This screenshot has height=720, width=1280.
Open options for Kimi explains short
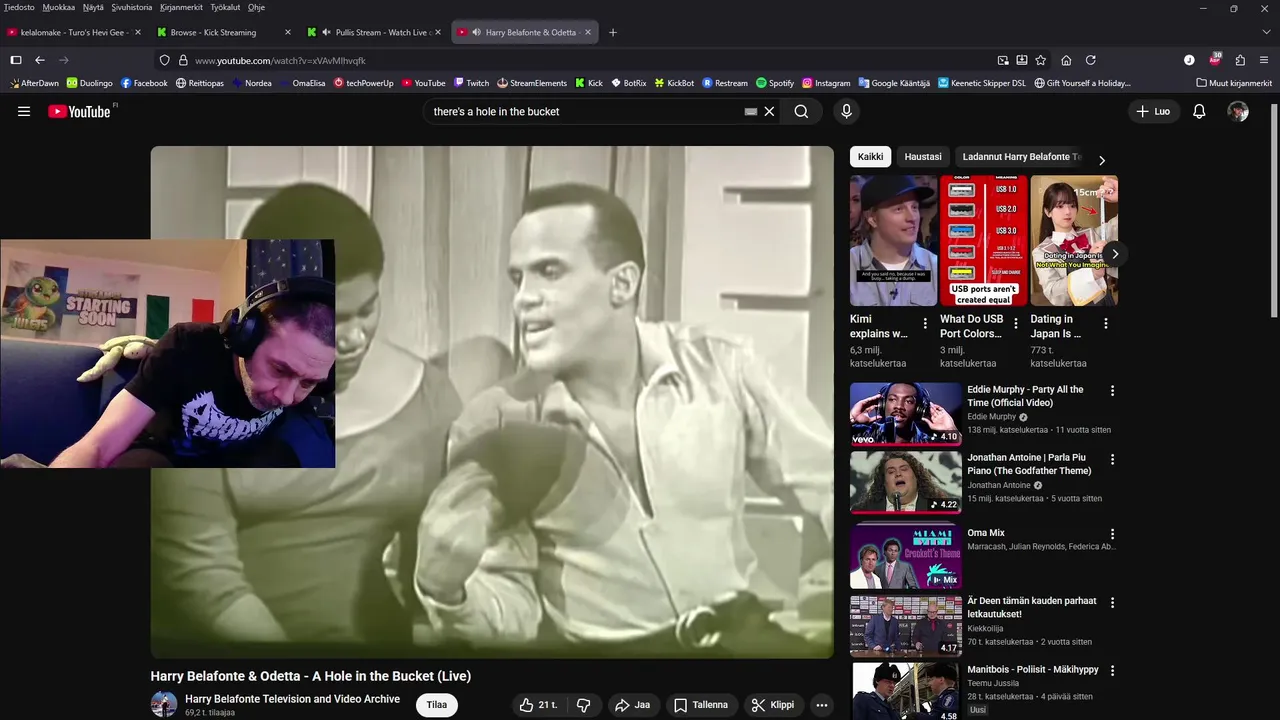click(925, 323)
